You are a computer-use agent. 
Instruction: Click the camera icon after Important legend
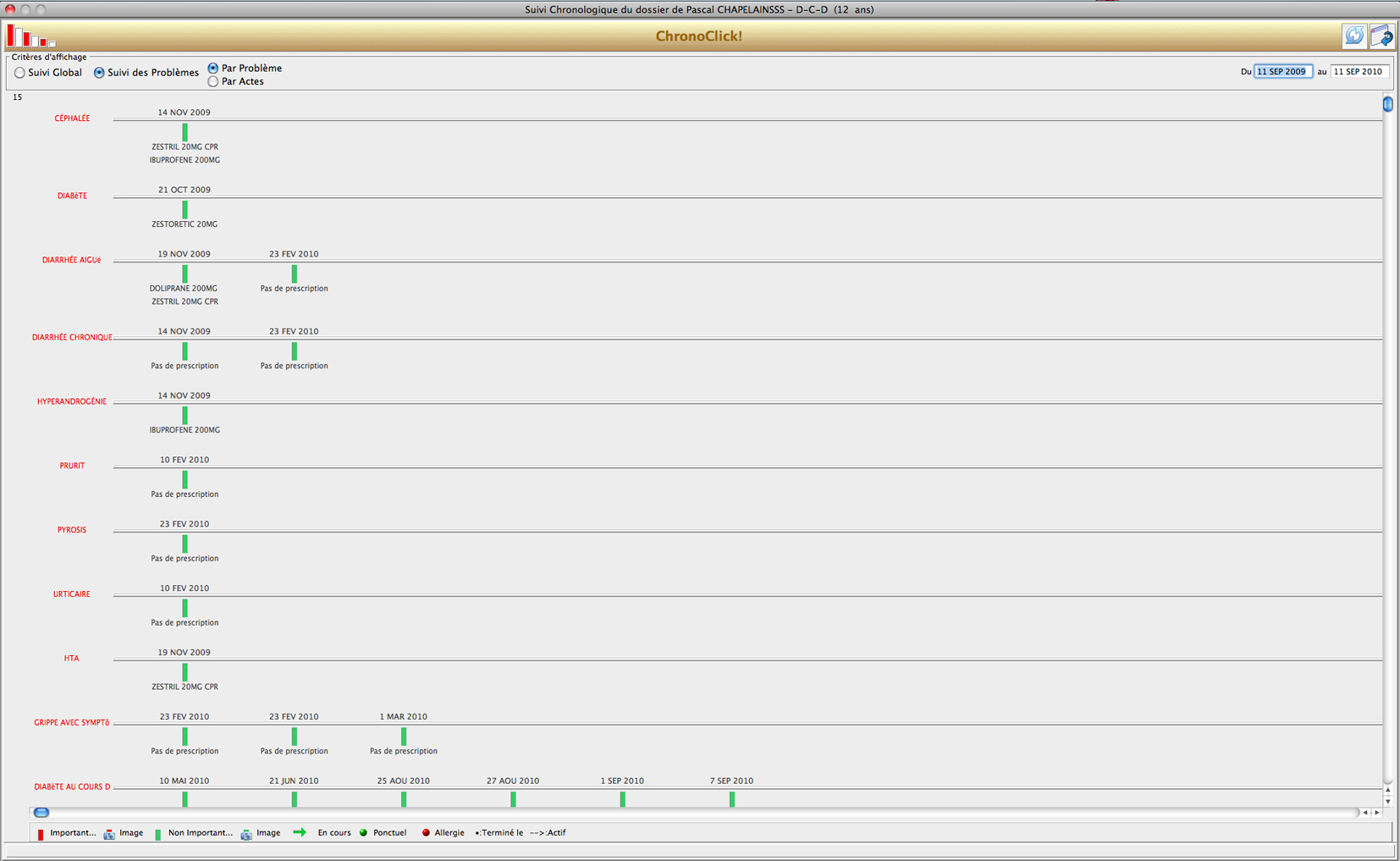[x=109, y=834]
